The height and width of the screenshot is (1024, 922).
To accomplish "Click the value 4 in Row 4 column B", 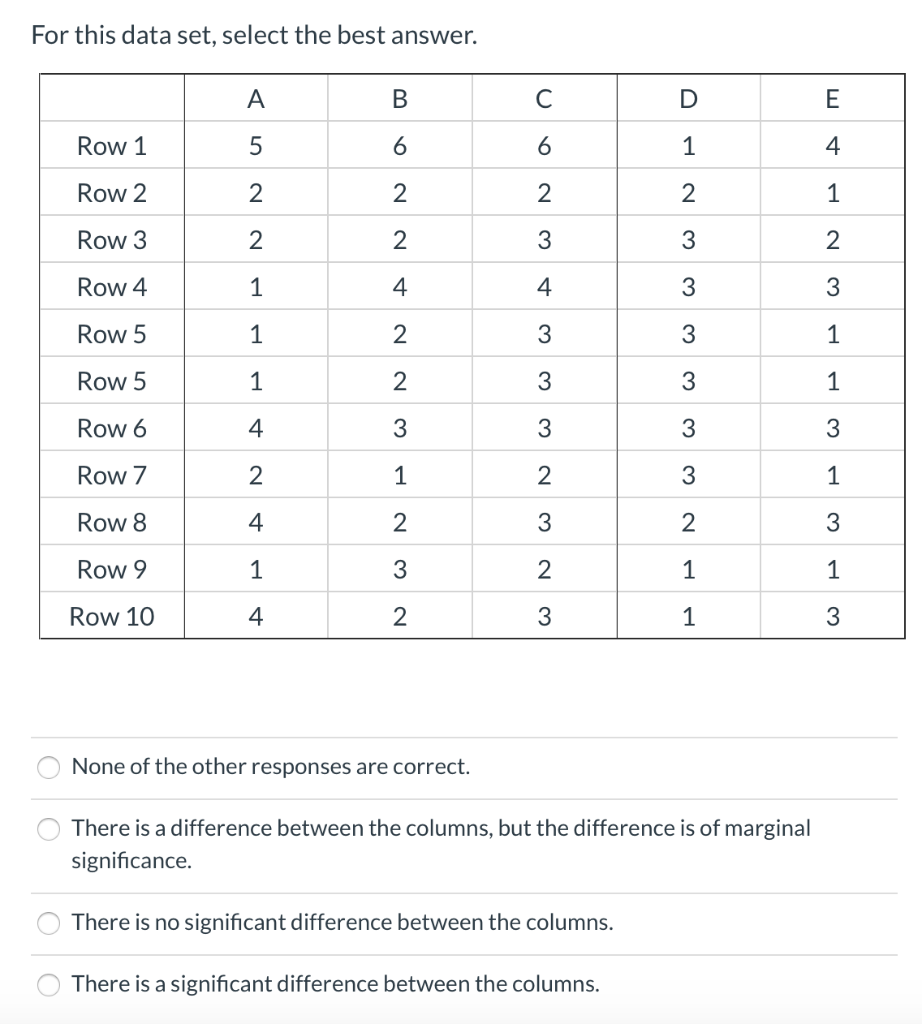I will [399, 287].
